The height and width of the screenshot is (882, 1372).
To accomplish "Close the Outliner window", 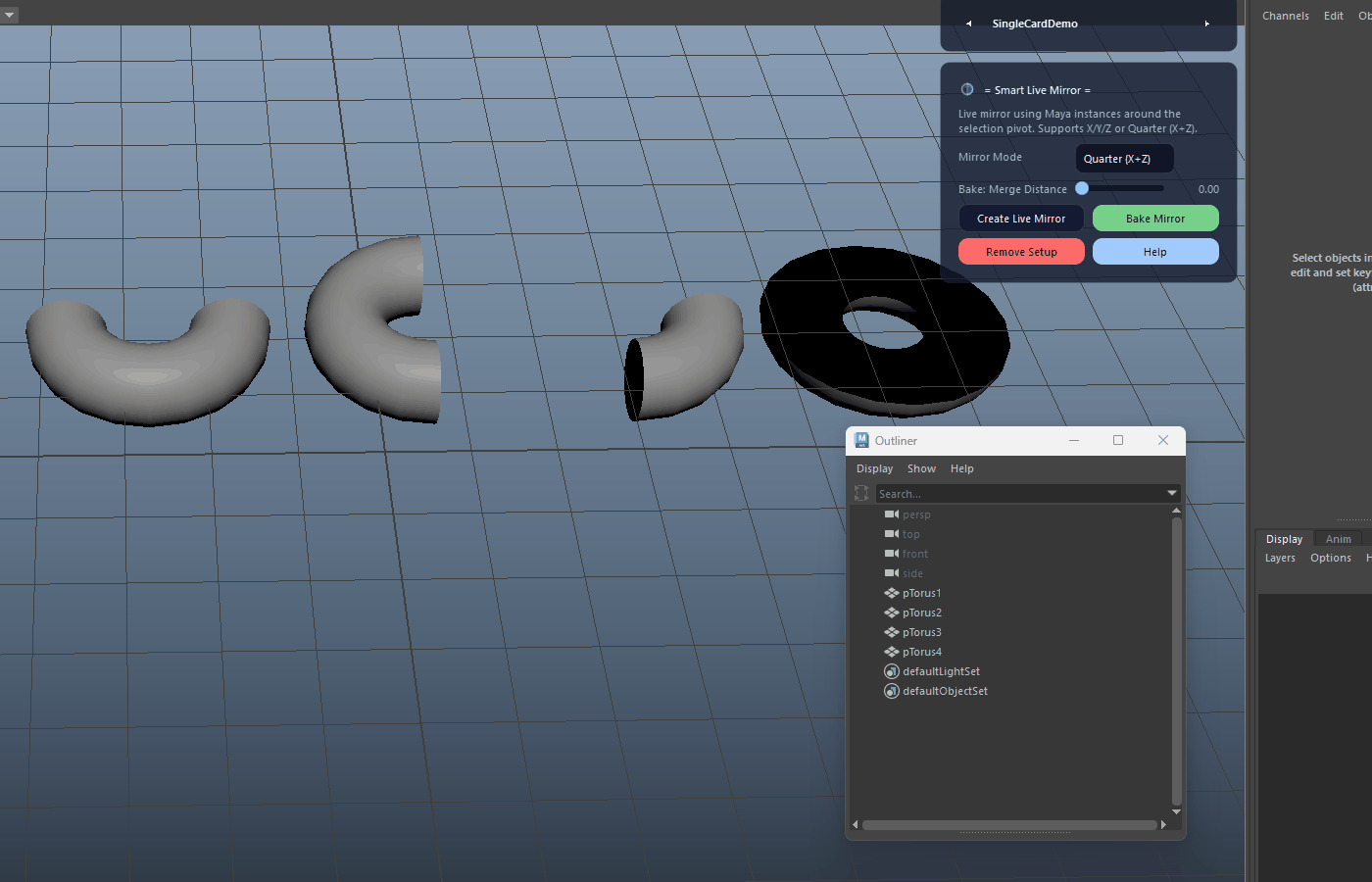I will [1163, 440].
